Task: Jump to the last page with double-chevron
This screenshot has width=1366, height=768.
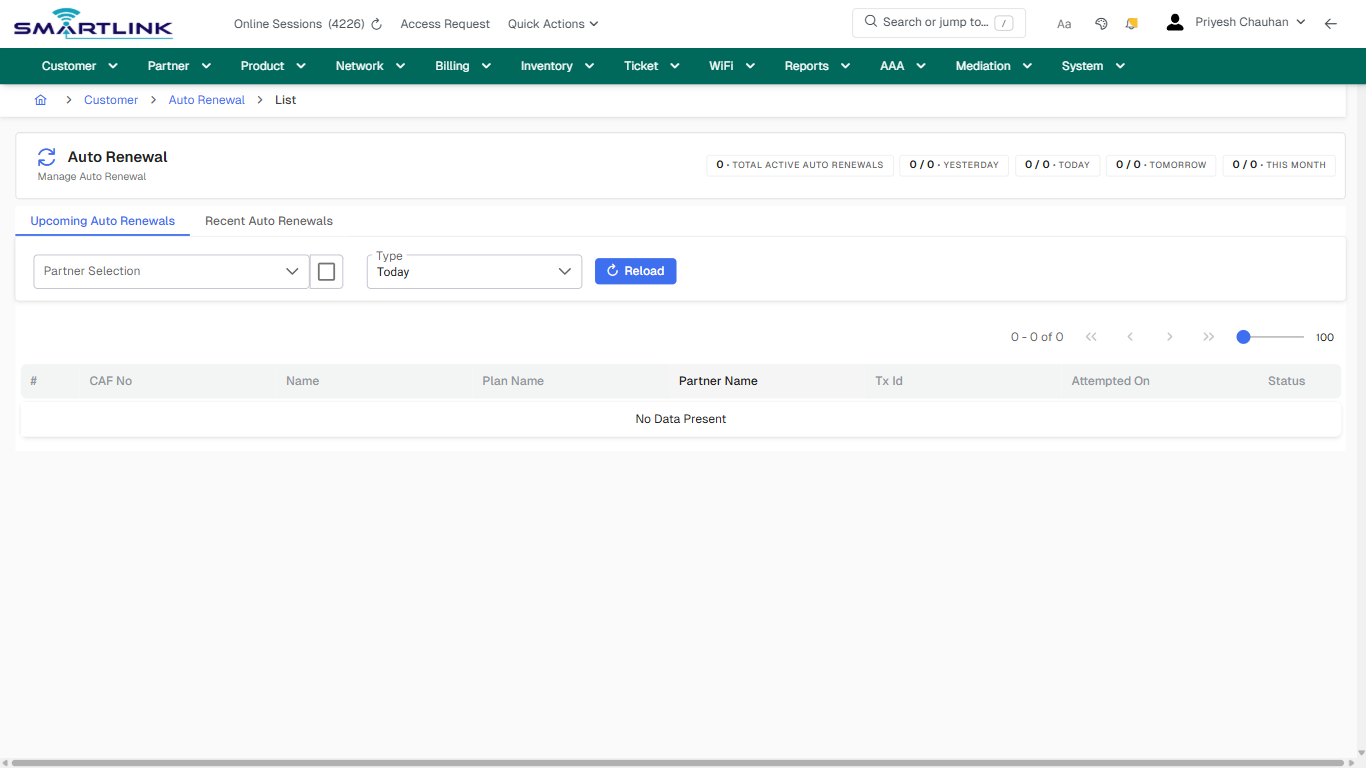Action: pos(1209,337)
